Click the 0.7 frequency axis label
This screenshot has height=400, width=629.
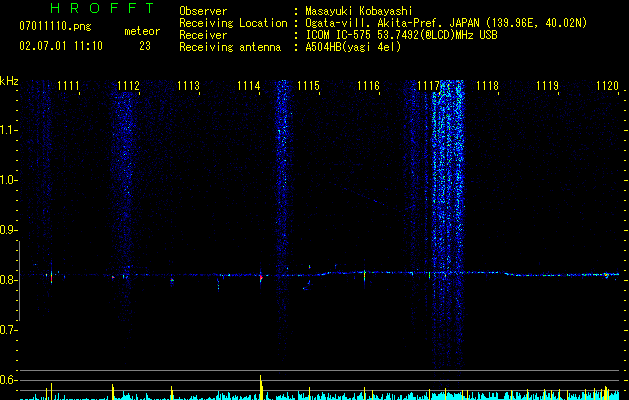(x=8, y=330)
